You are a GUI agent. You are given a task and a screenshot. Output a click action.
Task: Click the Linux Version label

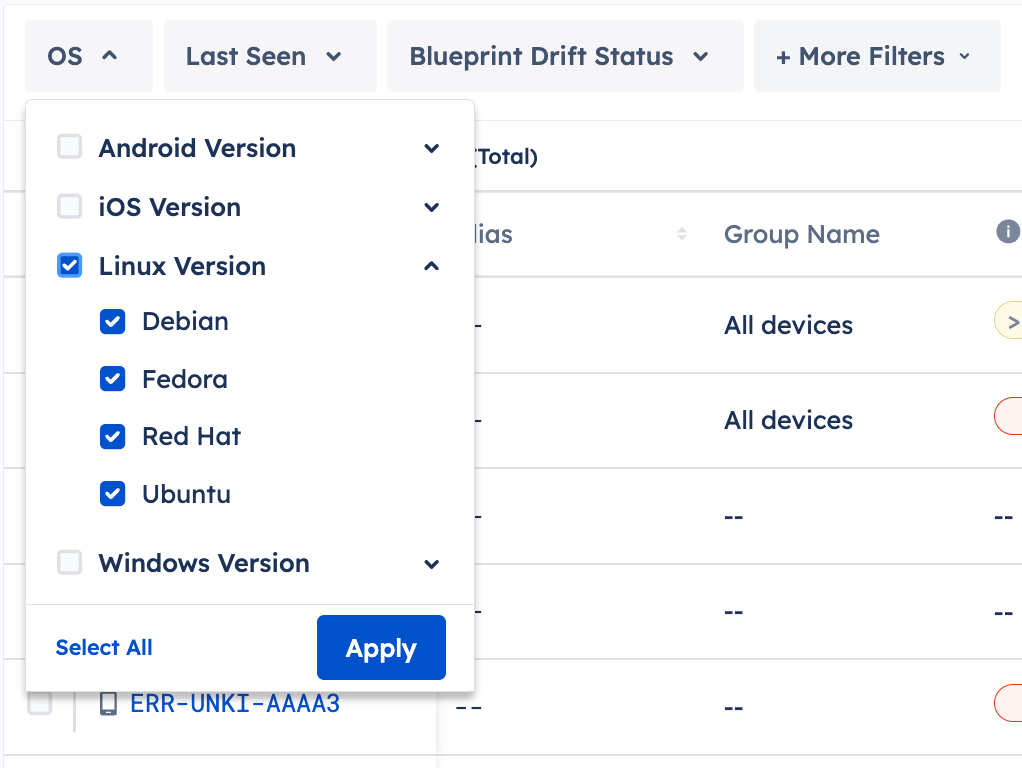point(182,266)
